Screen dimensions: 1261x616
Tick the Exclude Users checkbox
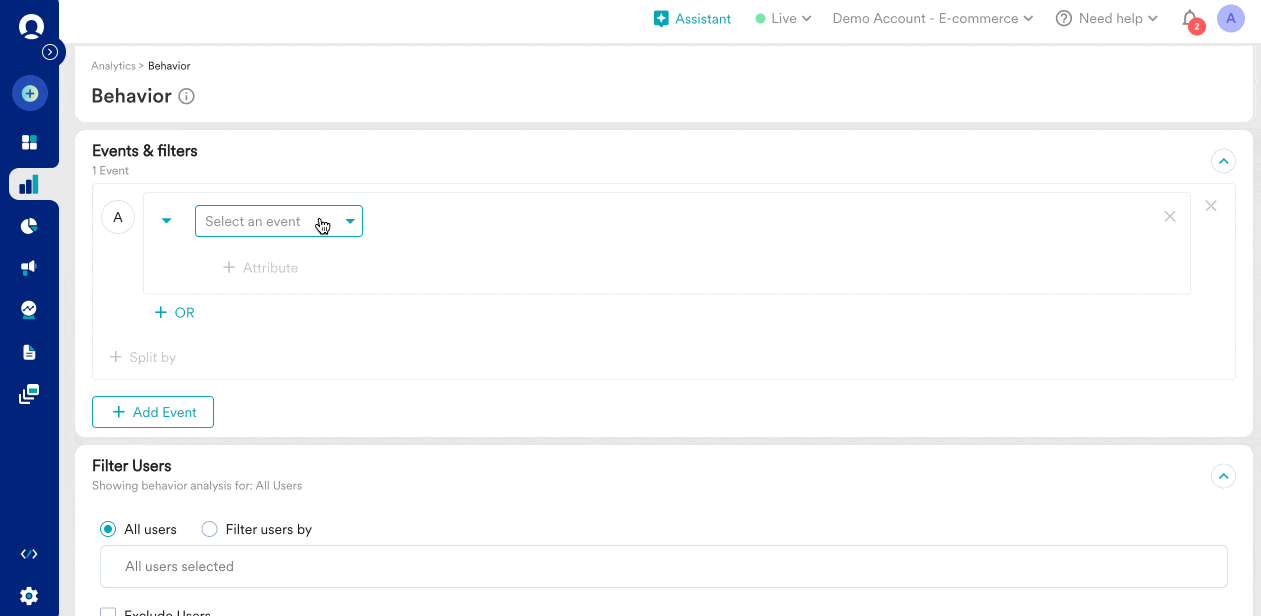pyautogui.click(x=108, y=612)
